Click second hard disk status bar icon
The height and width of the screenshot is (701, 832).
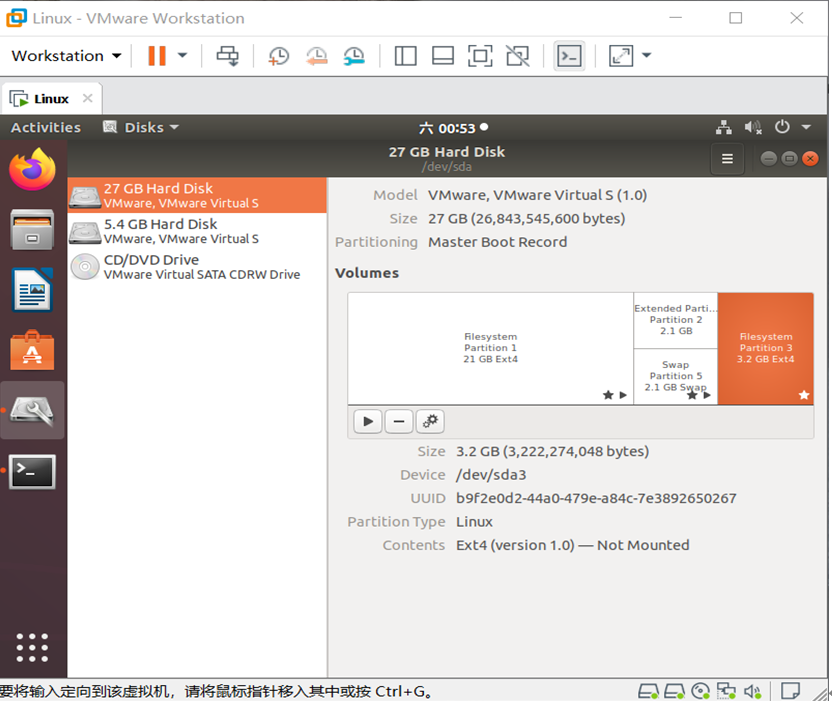(674, 691)
